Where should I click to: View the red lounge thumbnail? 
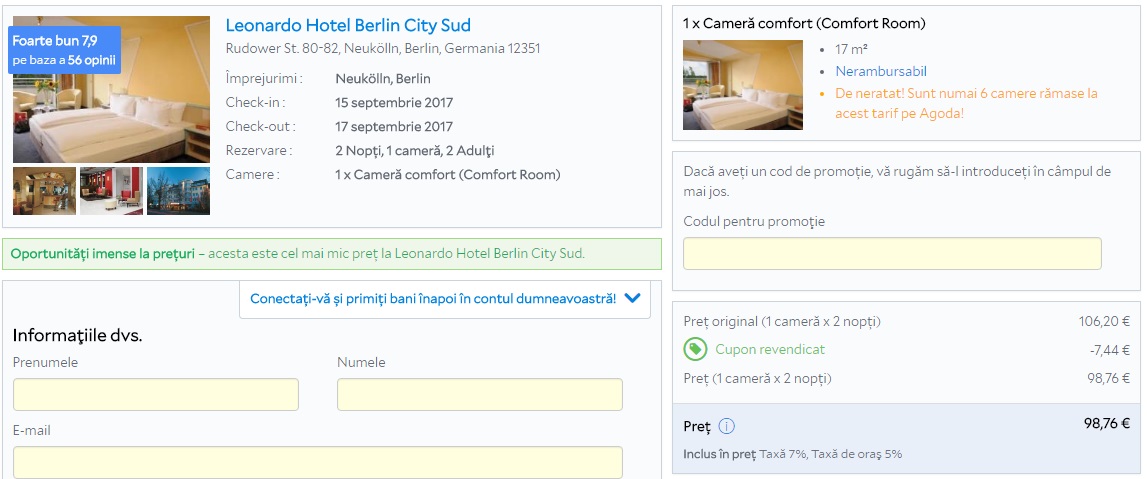pyautogui.click(x=112, y=191)
